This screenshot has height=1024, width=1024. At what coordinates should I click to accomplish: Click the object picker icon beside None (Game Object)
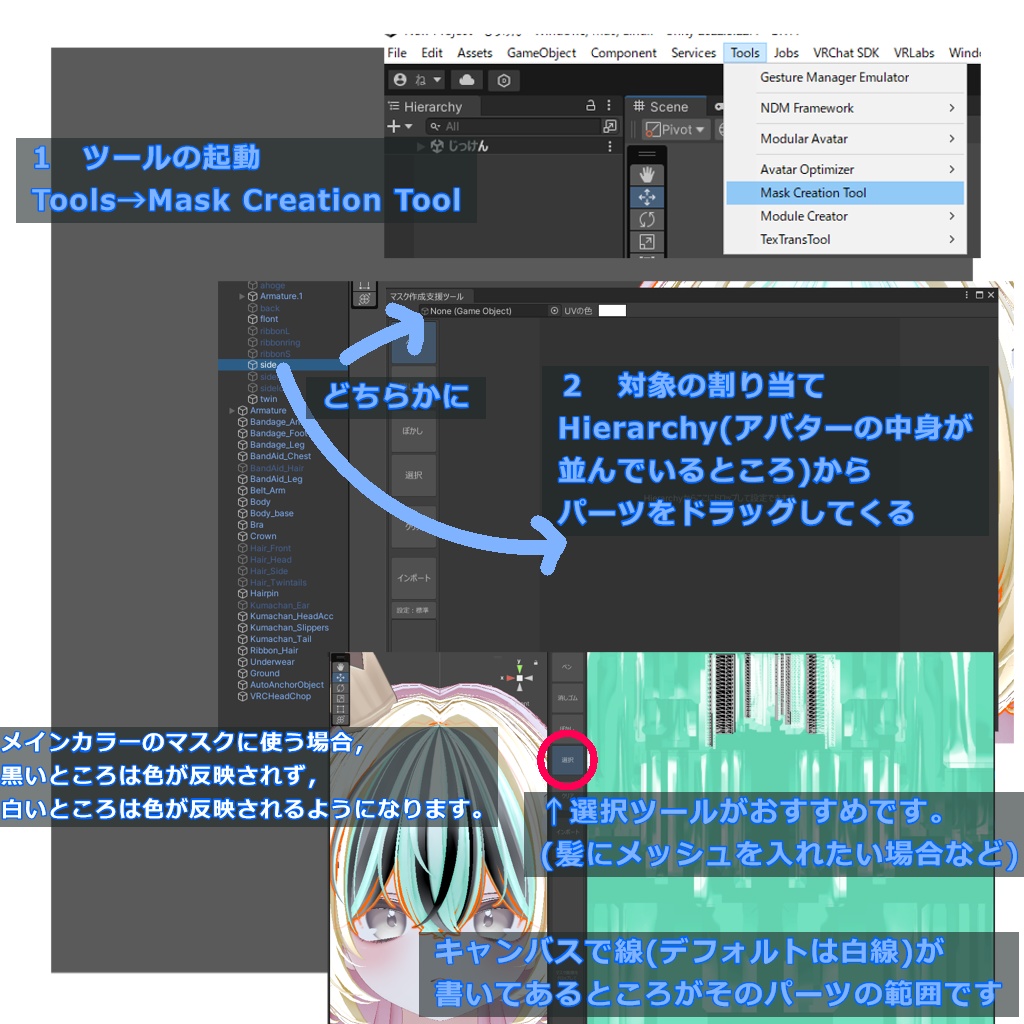pos(555,311)
